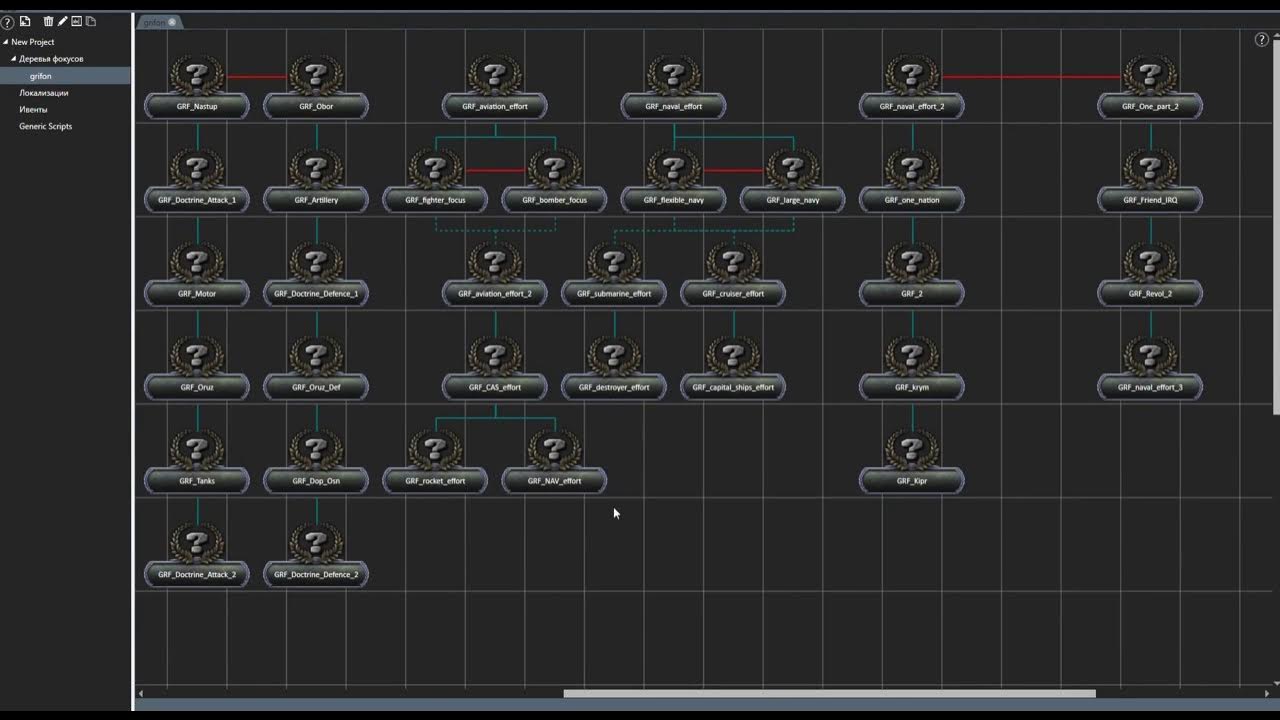Click the horizontal scrollbar thumb

(x=829, y=693)
